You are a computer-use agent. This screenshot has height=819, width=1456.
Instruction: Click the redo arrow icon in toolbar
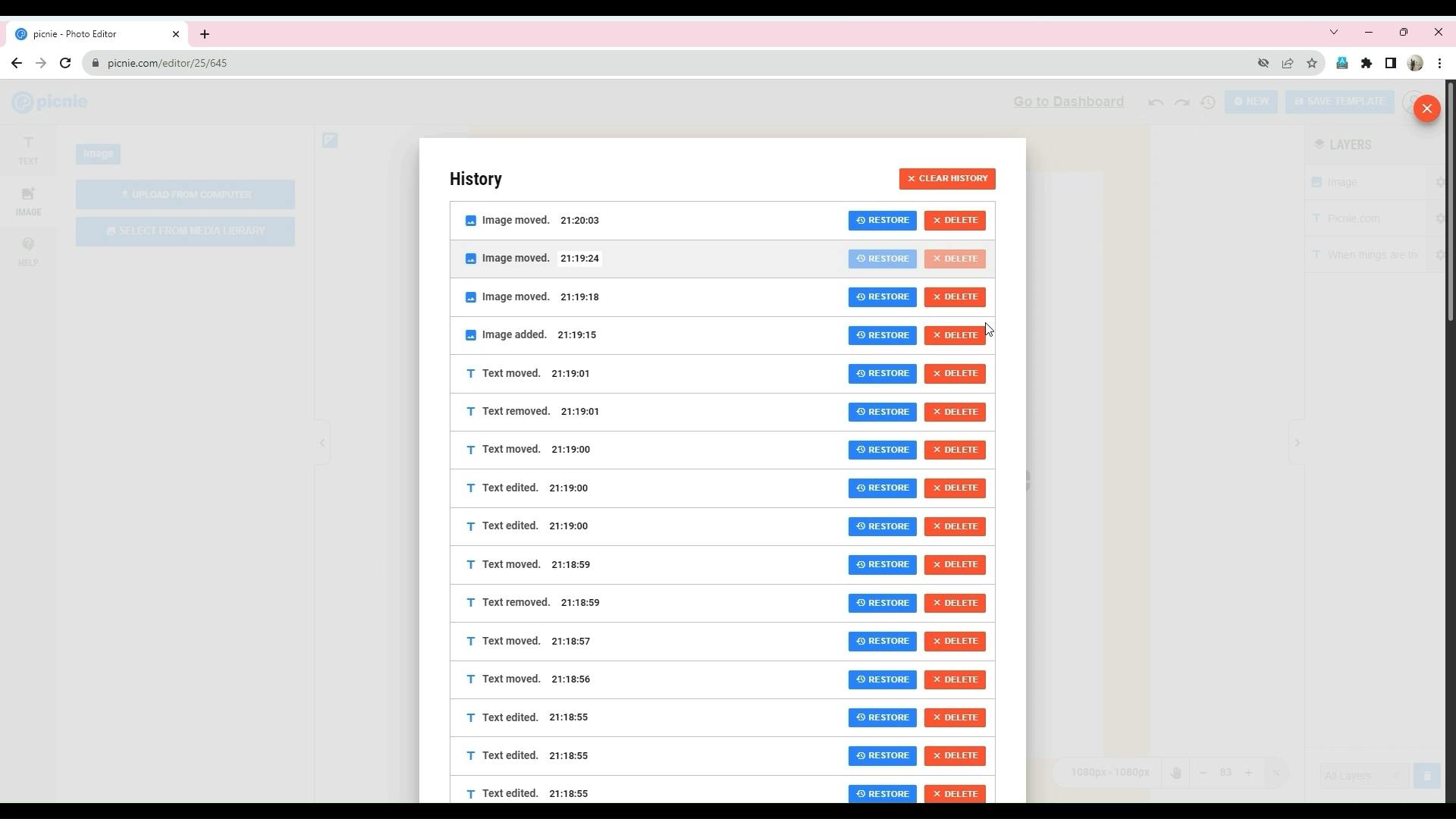pos(1182,101)
